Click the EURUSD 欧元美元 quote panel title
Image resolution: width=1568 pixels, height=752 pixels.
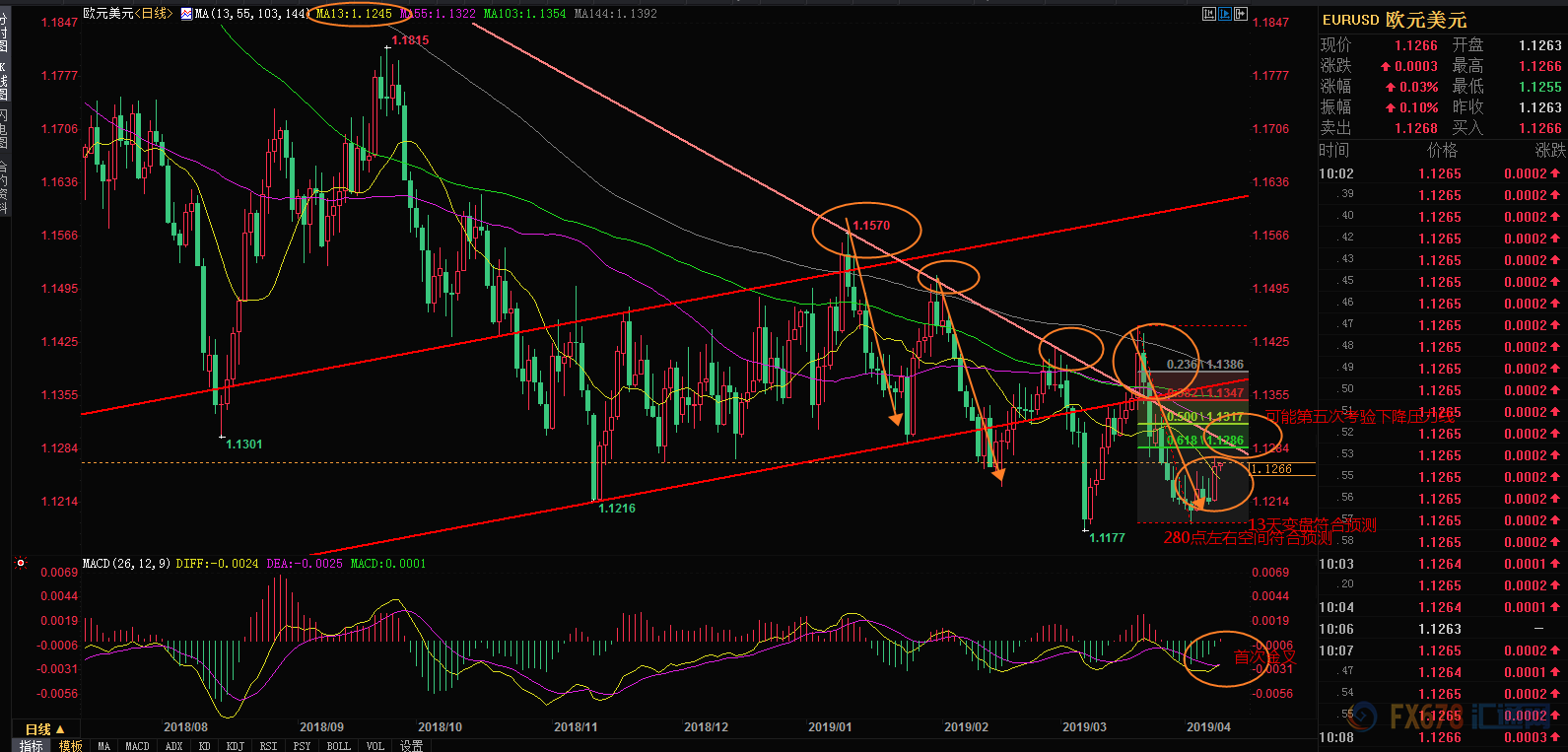point(1395,20)
